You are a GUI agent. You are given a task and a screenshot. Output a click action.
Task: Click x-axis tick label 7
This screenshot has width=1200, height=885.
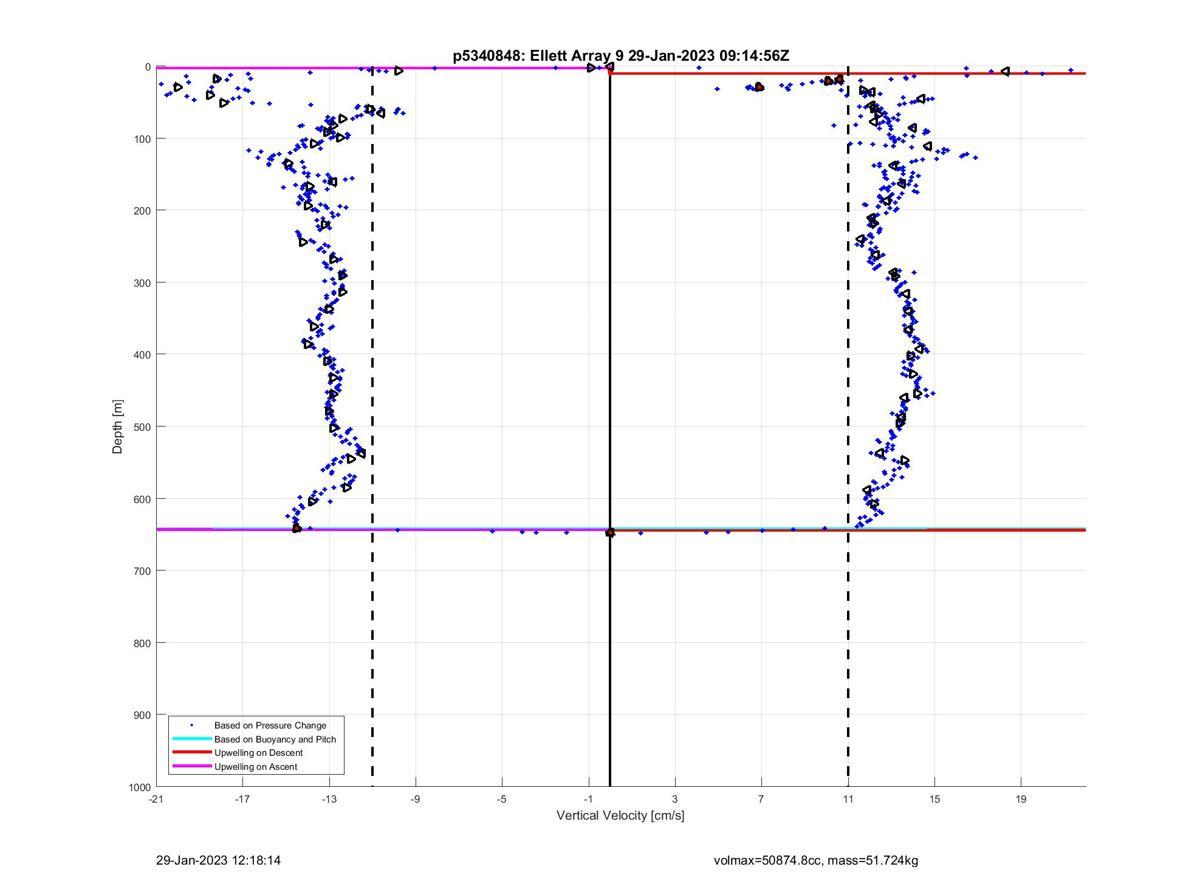(761, 798)
